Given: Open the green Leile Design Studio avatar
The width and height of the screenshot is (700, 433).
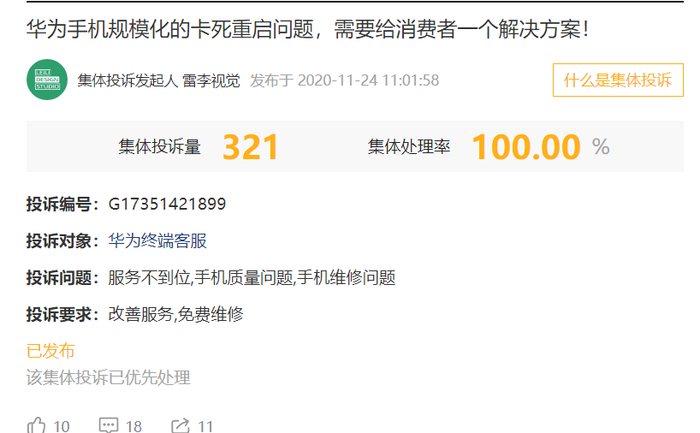Looking at the screenshot, I should pyautogui.click(x=47, y=79).
